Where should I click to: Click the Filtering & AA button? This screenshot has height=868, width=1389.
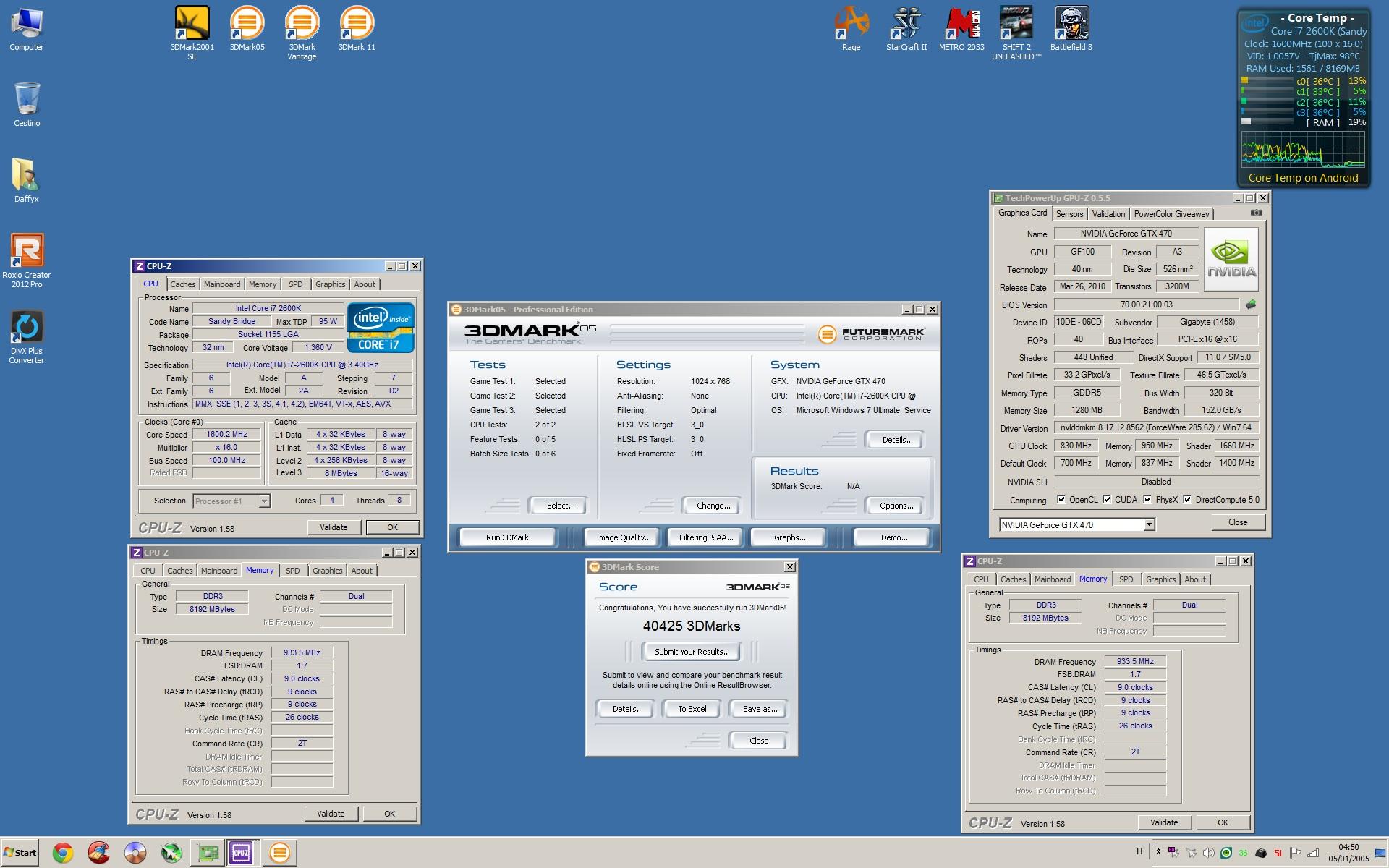tap(706, 537)
